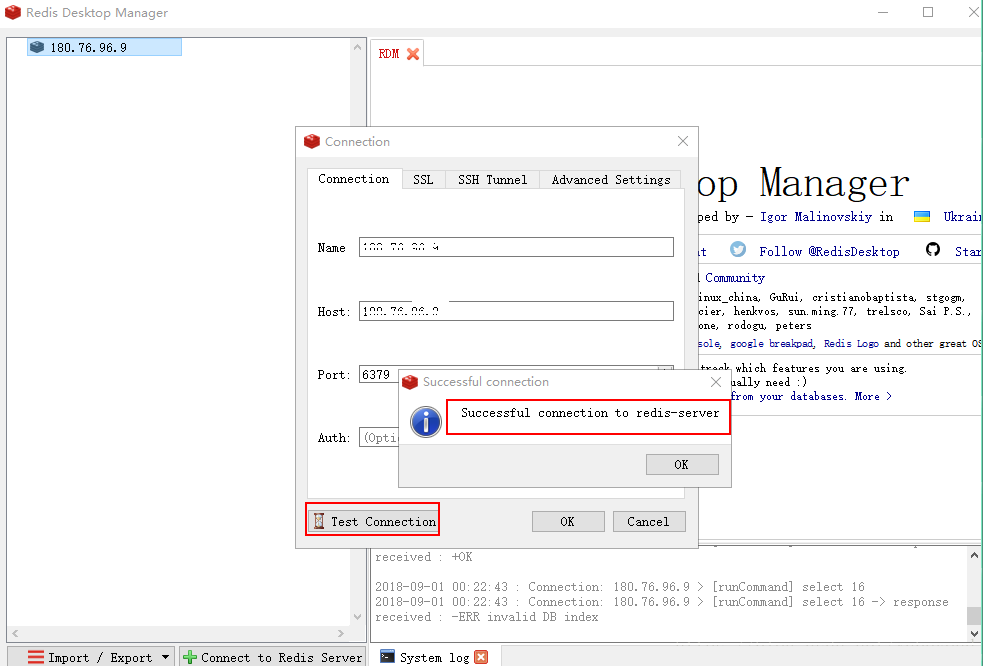Minimize the Redis Desktop Manager window

883,12
